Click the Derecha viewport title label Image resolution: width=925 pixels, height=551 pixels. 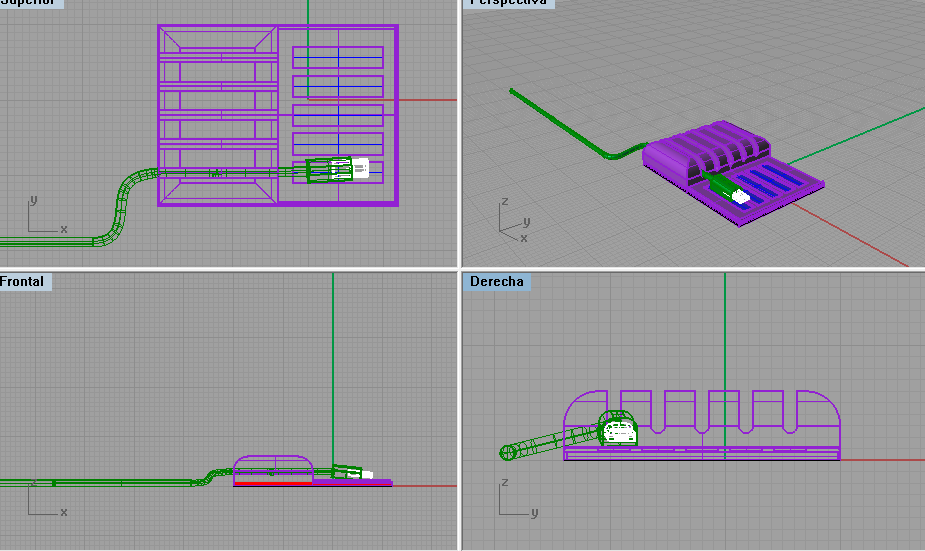(x=496, y=282)
